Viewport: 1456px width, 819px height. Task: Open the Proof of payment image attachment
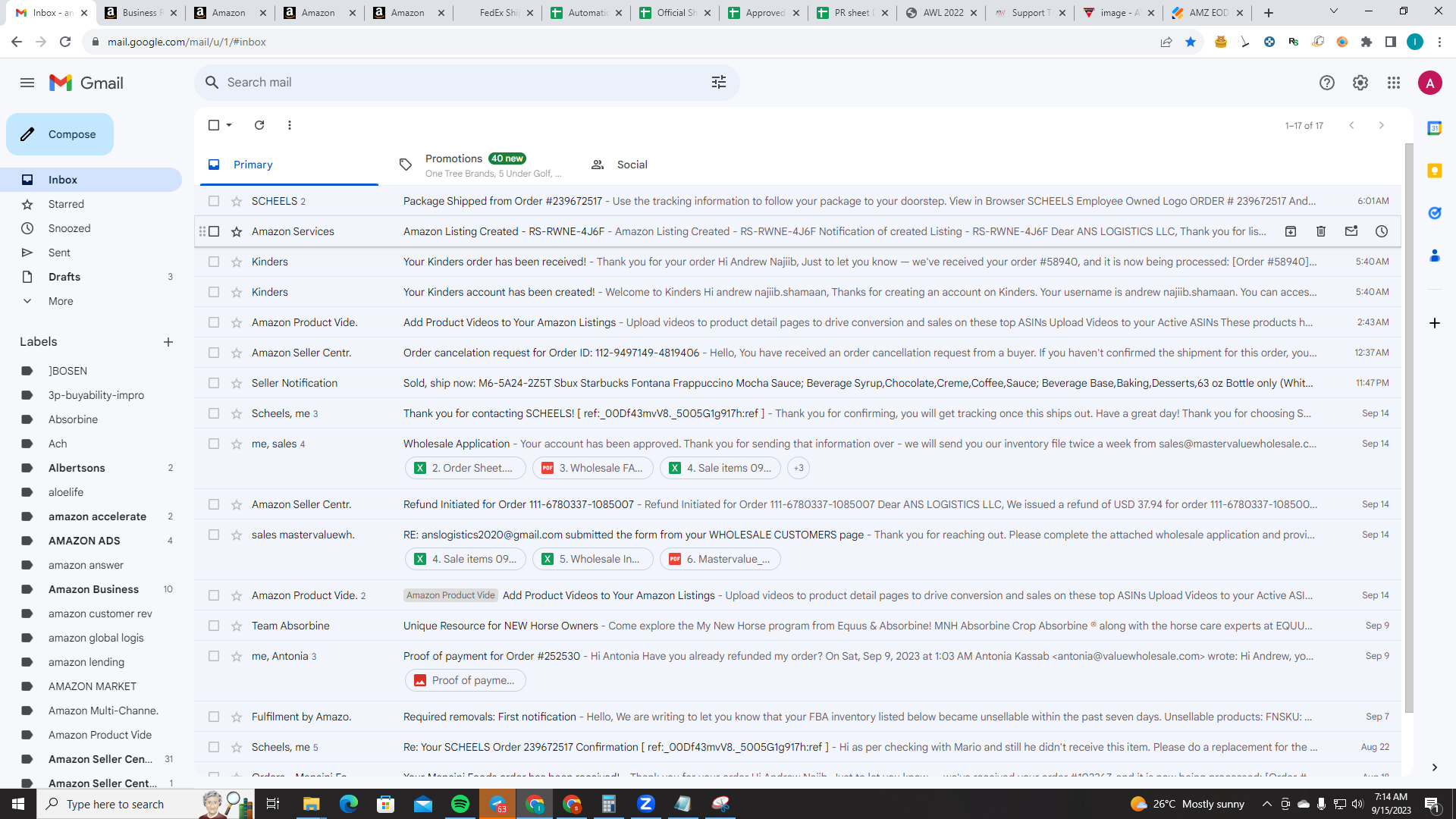click(465, 680)
